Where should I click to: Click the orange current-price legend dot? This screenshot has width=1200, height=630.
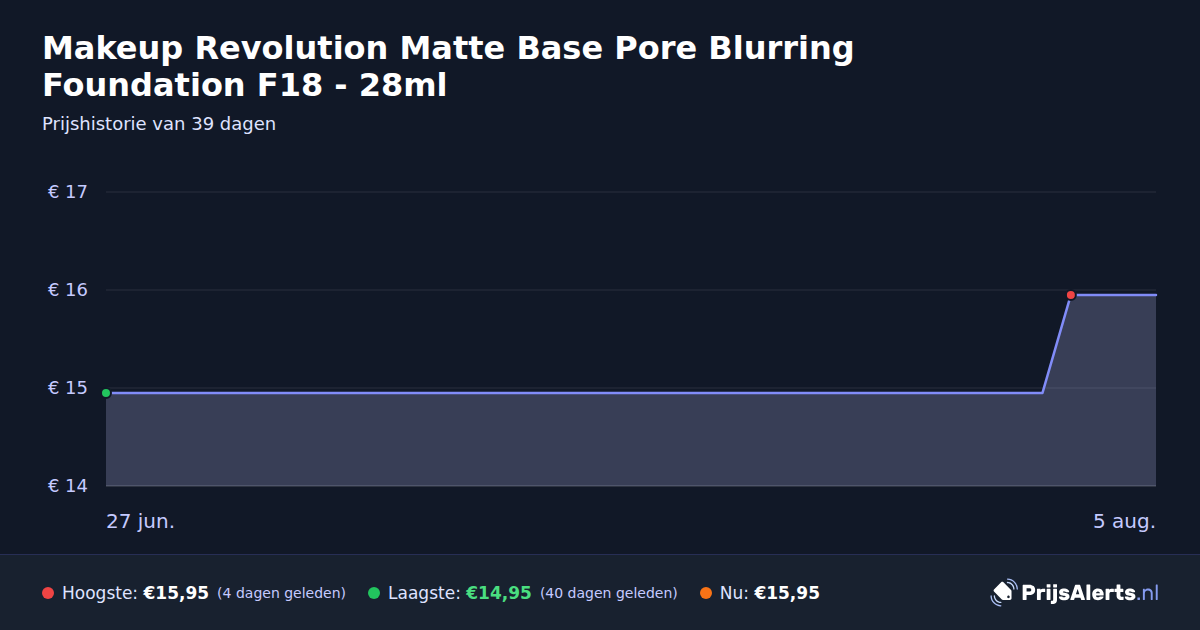(706, 593)
